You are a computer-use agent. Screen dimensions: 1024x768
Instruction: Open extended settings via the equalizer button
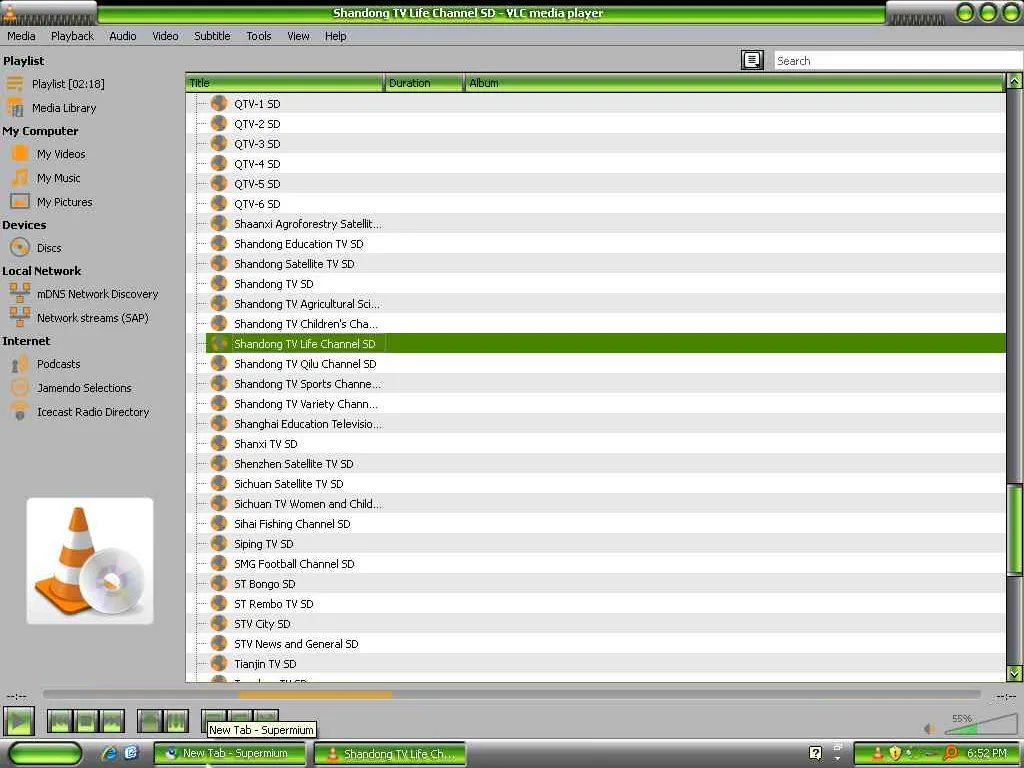click(176, 722)
